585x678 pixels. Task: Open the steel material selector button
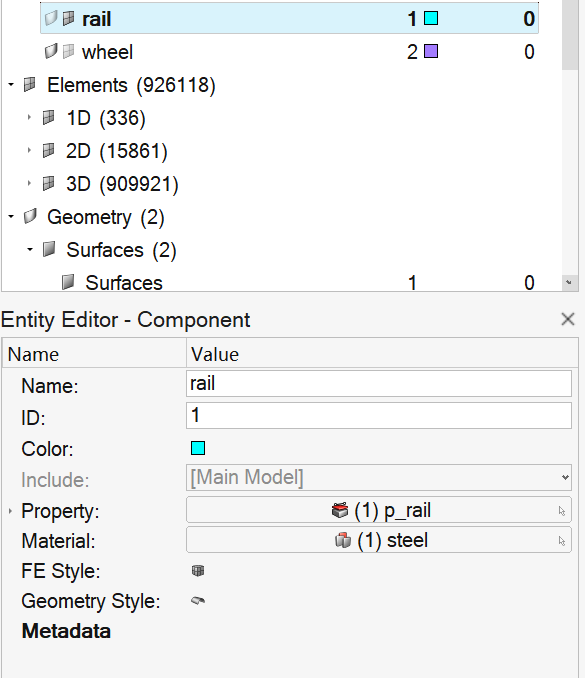click(379, 540)
